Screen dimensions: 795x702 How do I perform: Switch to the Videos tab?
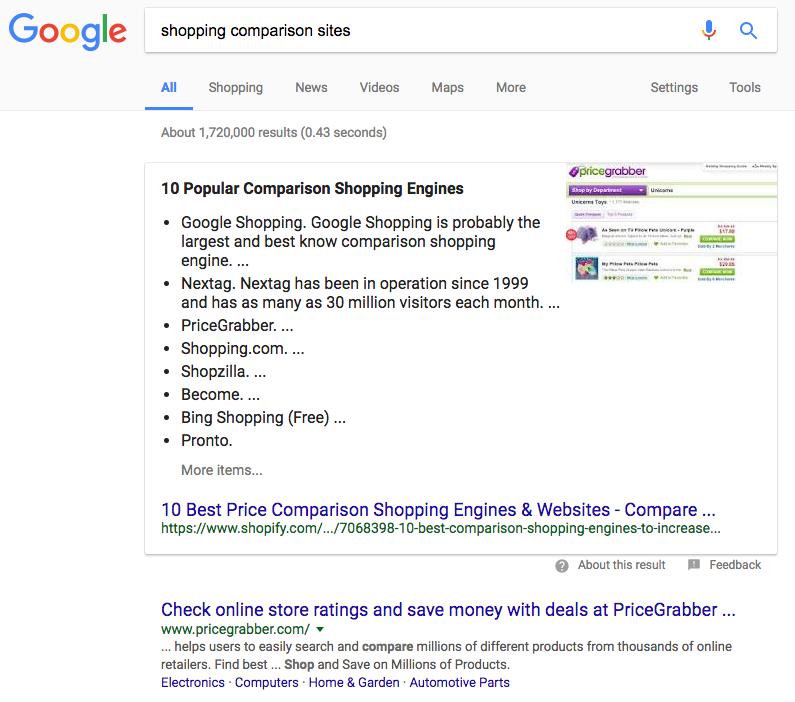379,87
